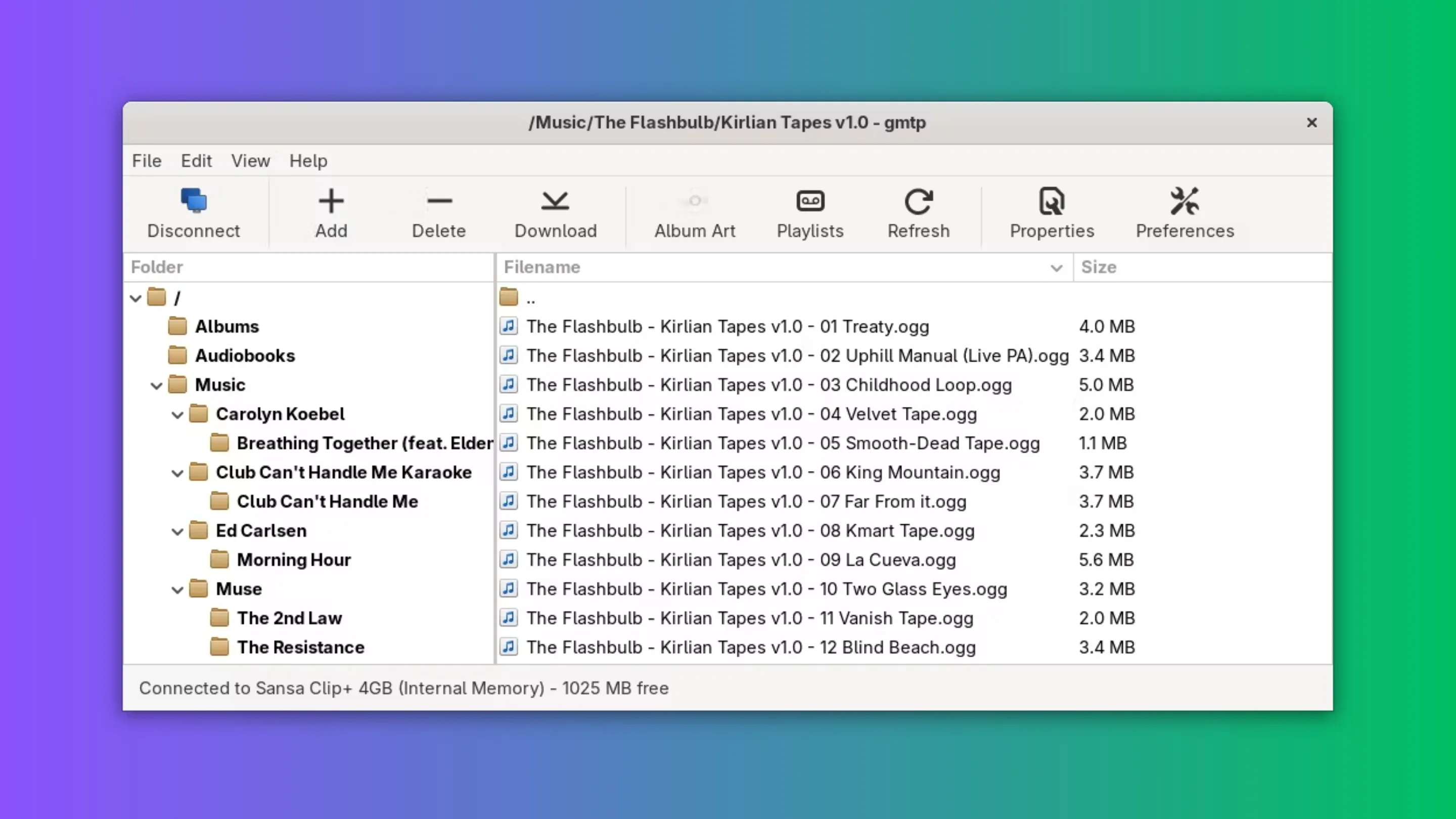
Task: Click the audio icon of 05 Smooth-Dead Tape
Action: tap(509, 442)
